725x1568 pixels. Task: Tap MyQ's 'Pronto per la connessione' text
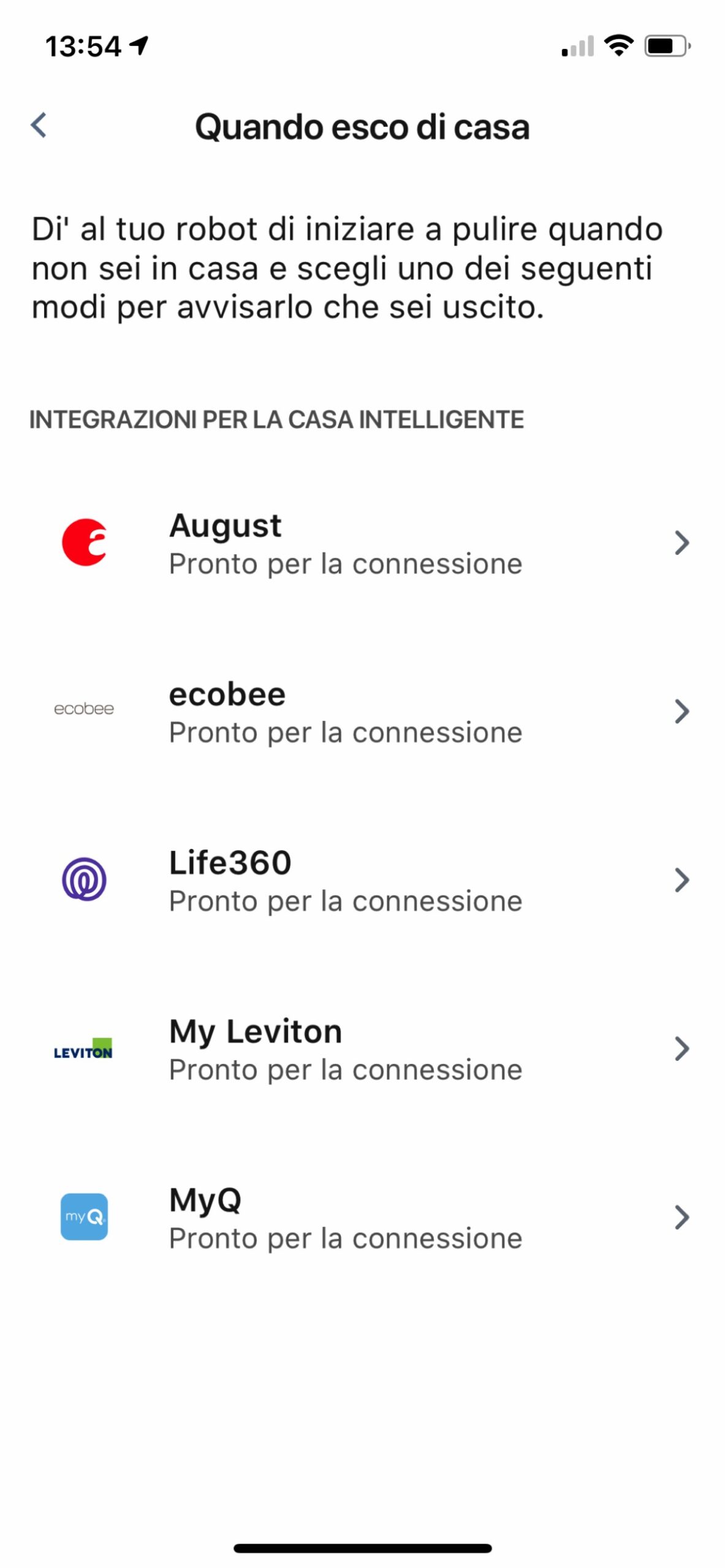[346, 1238]
